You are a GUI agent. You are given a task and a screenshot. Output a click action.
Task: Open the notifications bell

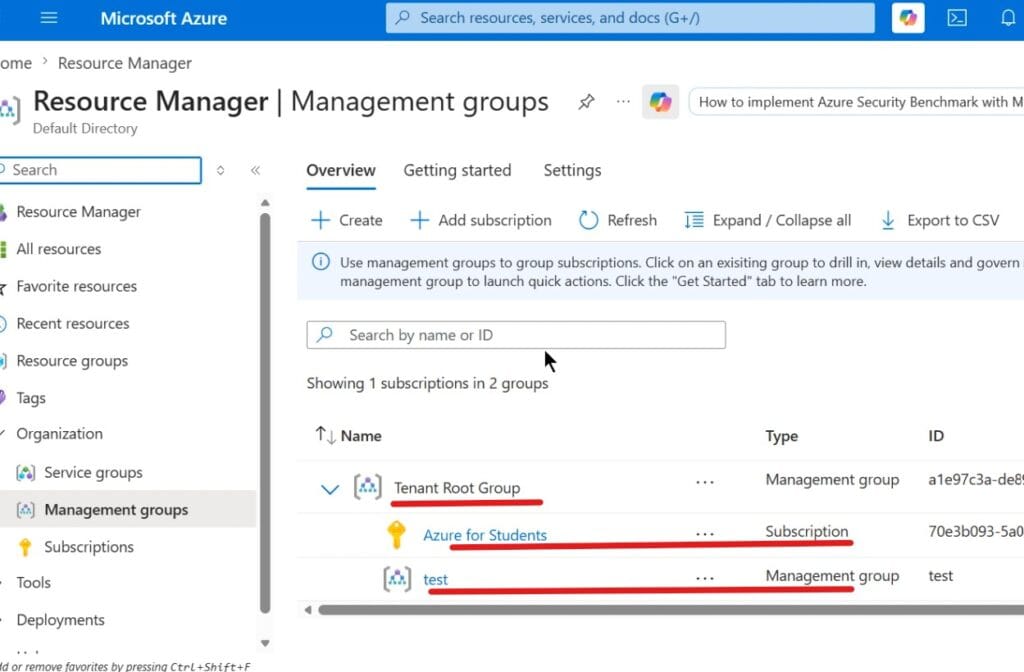pyautogui.click(x=1008, y=18)
